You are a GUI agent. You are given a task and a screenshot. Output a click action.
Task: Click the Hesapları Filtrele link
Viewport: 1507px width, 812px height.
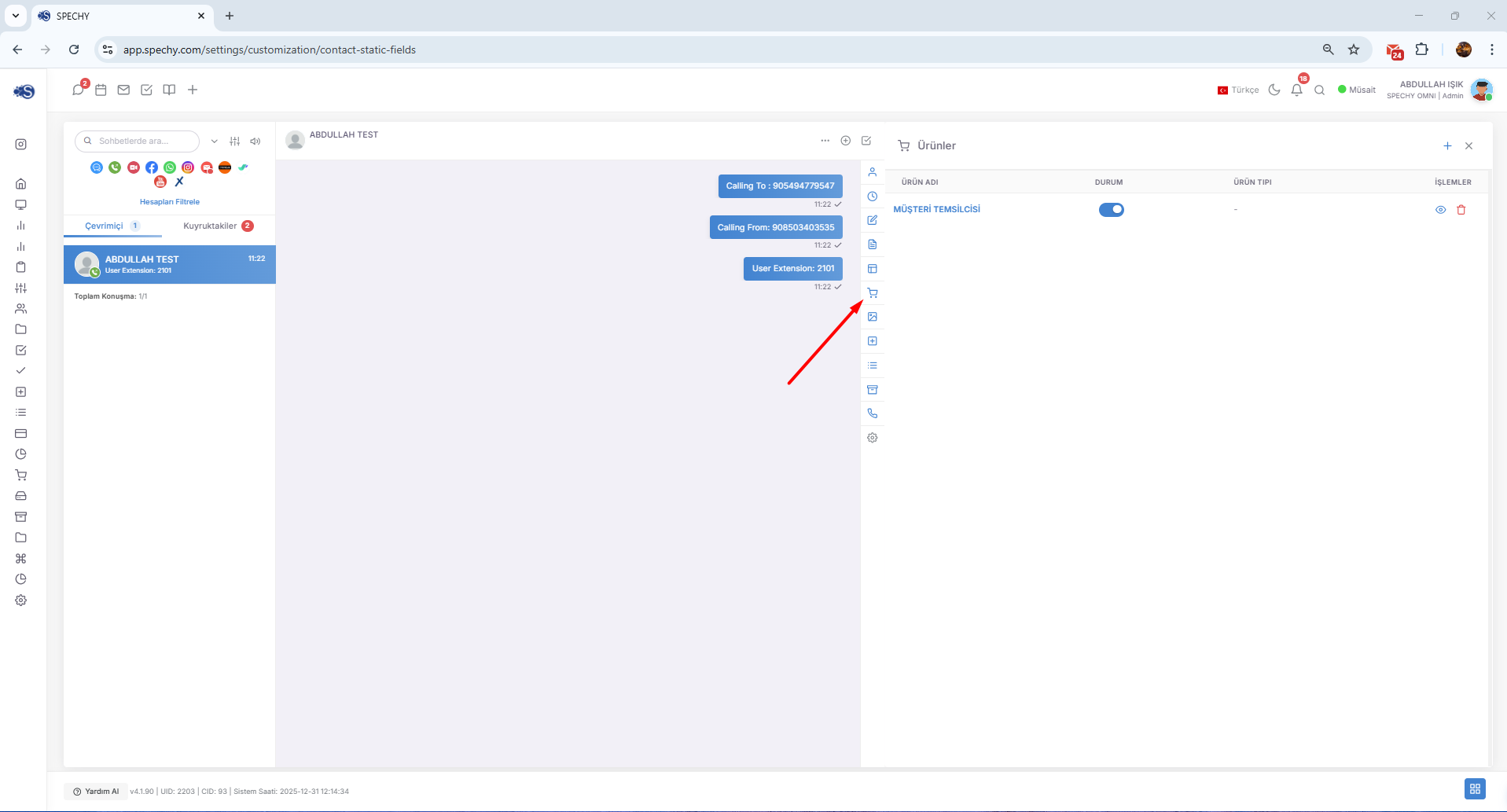[170, 202]
